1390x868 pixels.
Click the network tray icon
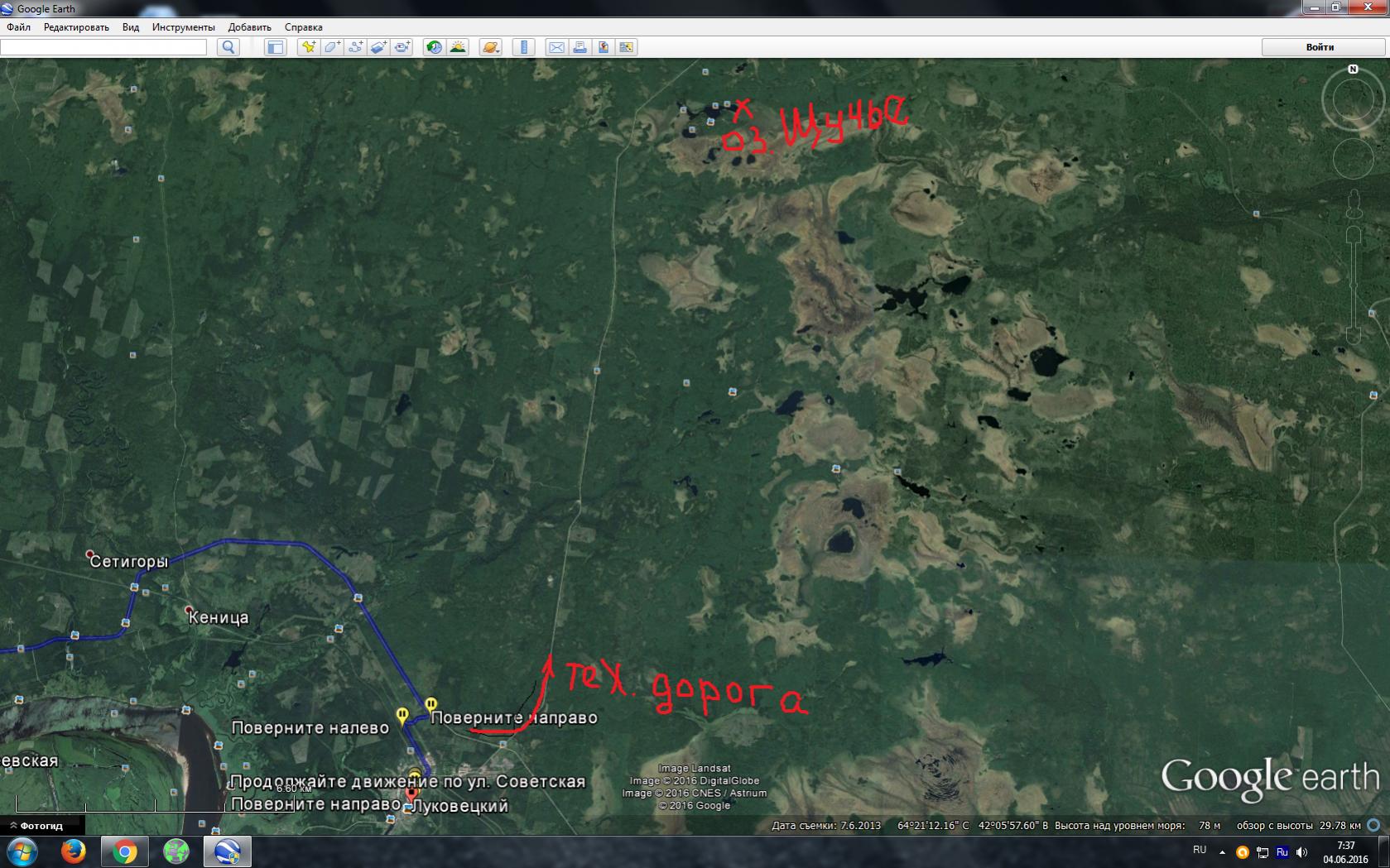1263,852
